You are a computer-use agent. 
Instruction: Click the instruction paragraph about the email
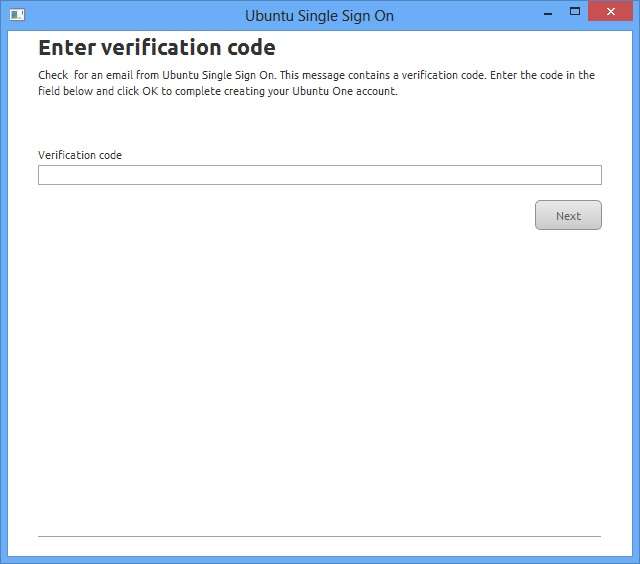[316, 83]
